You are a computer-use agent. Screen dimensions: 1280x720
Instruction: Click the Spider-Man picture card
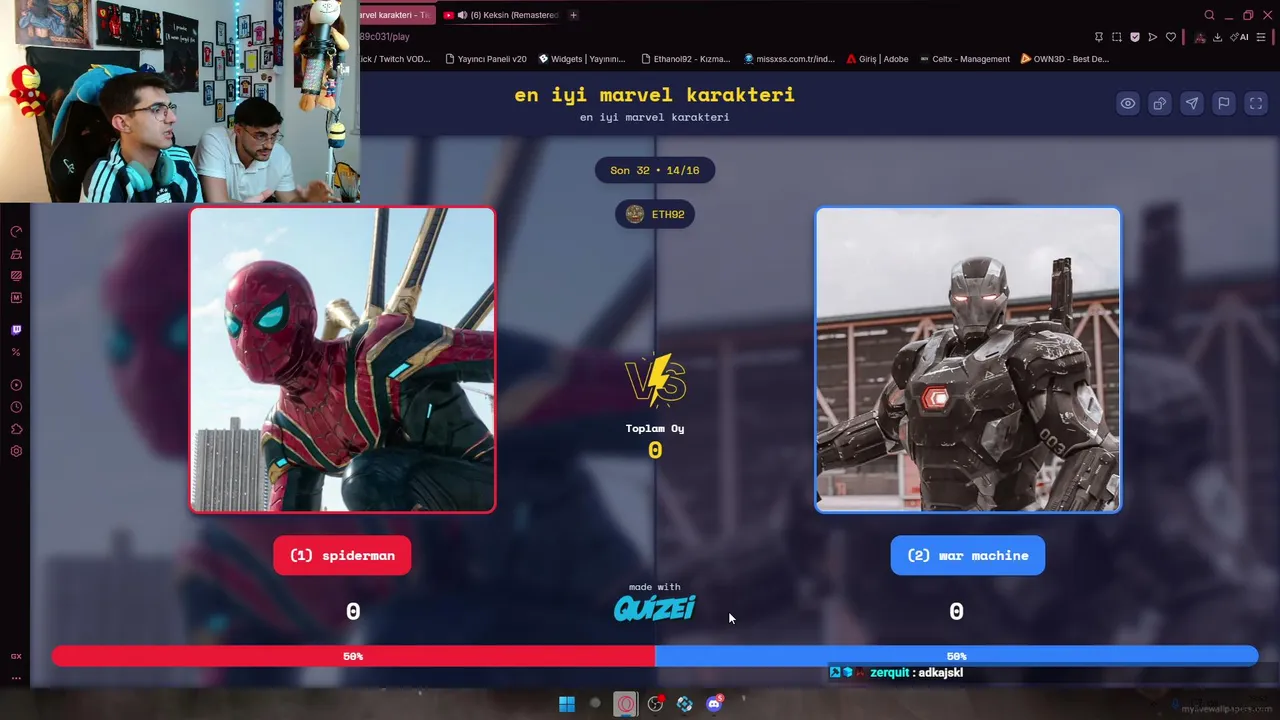pos(342,360)
